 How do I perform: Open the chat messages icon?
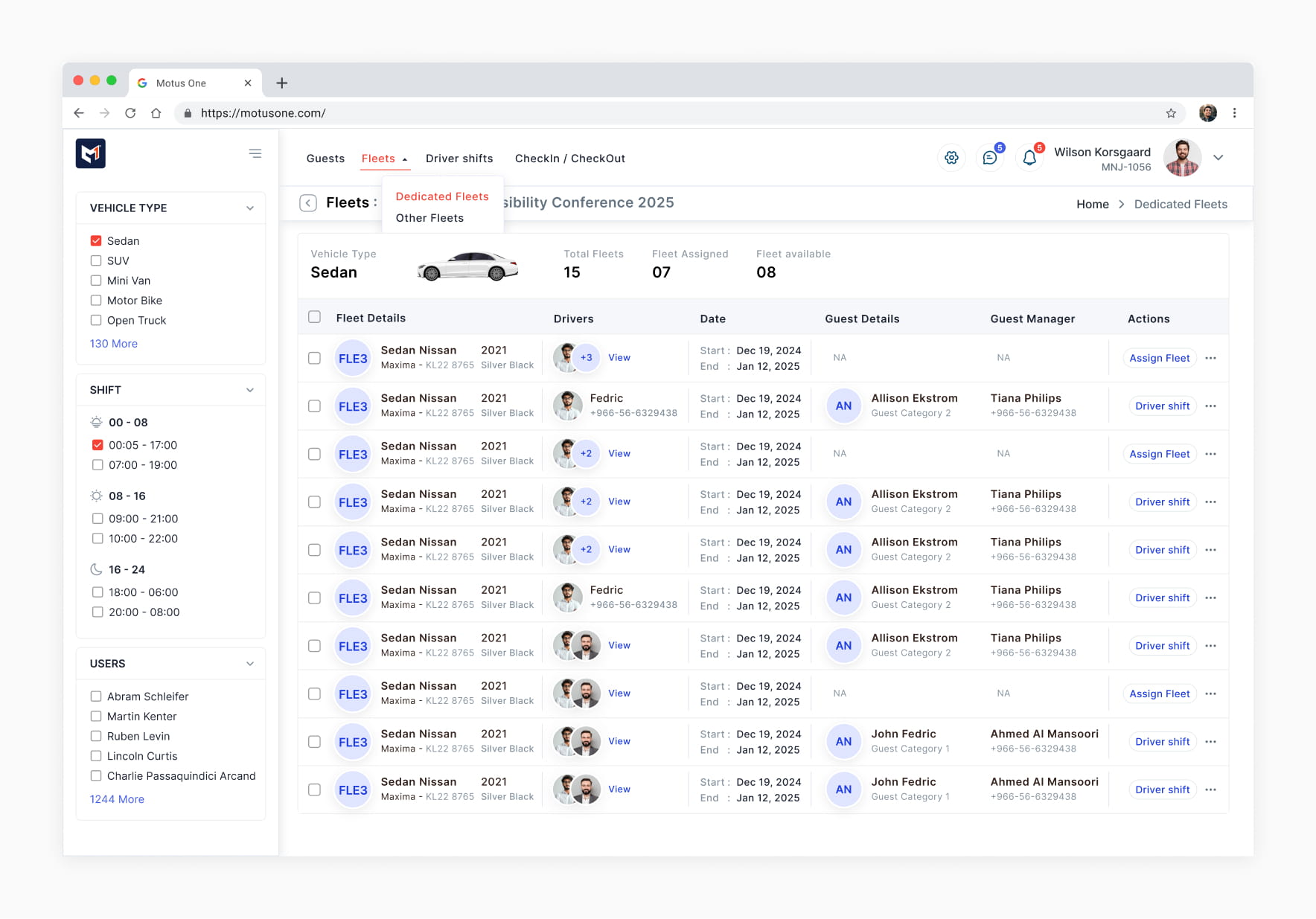pos(989,158)
